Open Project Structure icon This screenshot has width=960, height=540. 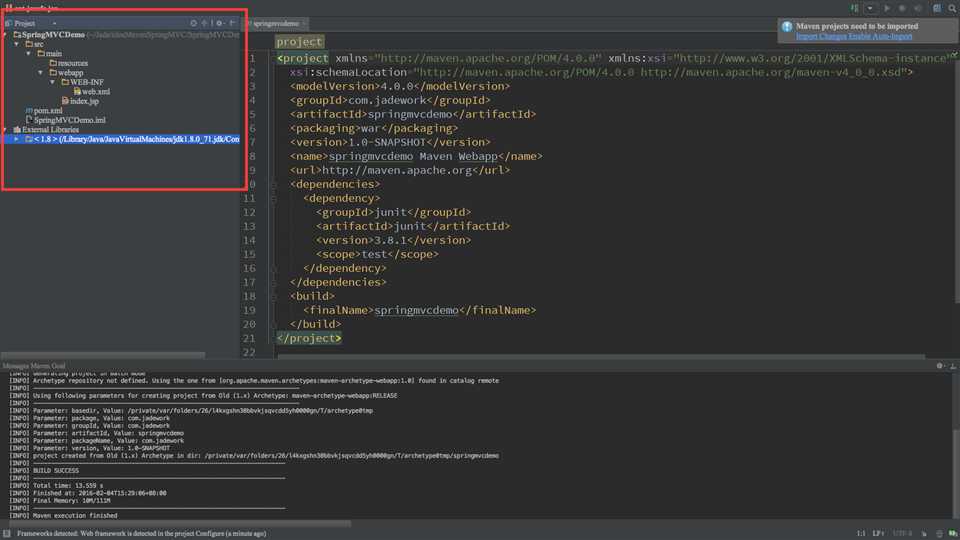(x=937, y=9)
